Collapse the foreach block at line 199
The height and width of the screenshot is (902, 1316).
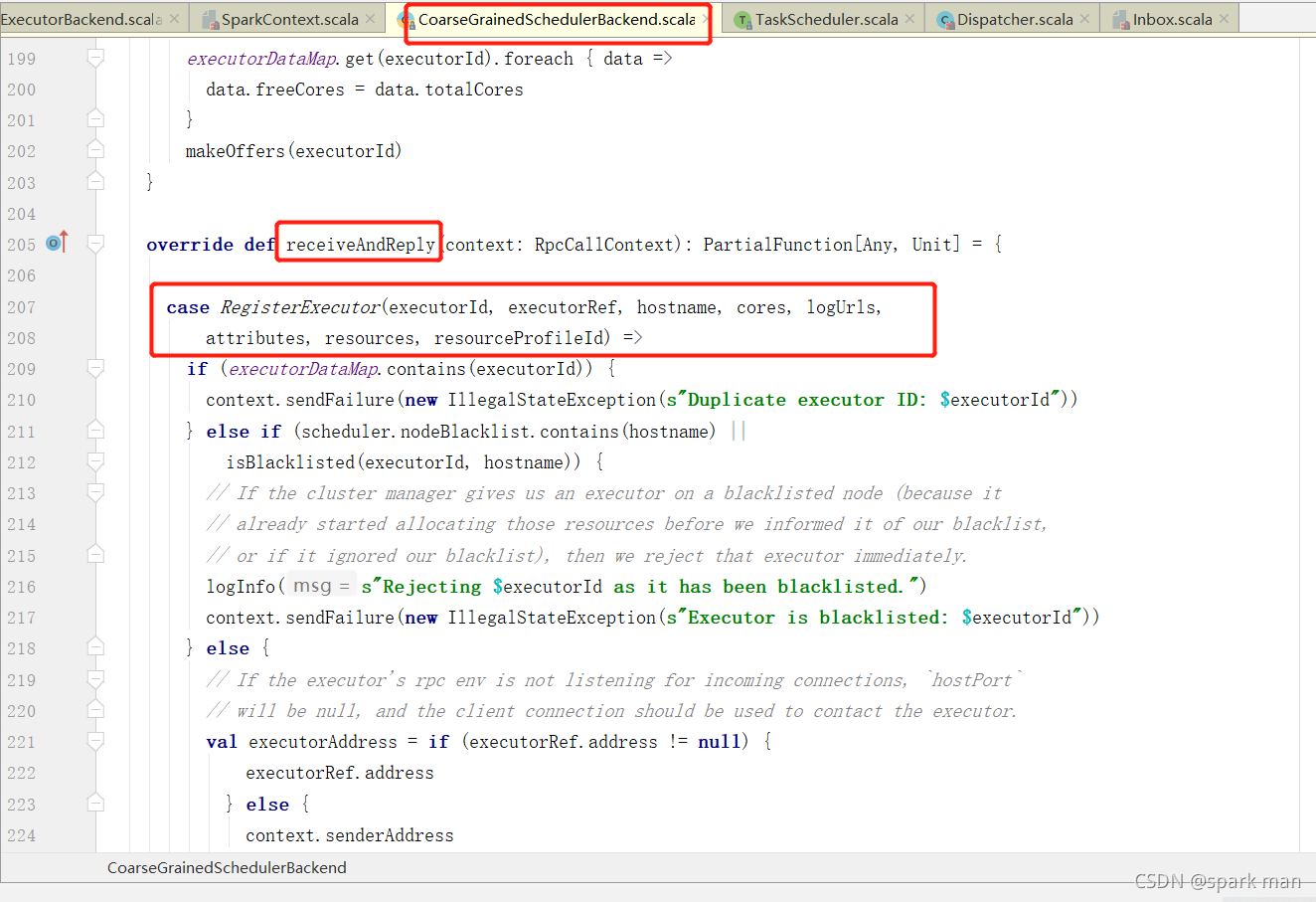coord(95,59)
